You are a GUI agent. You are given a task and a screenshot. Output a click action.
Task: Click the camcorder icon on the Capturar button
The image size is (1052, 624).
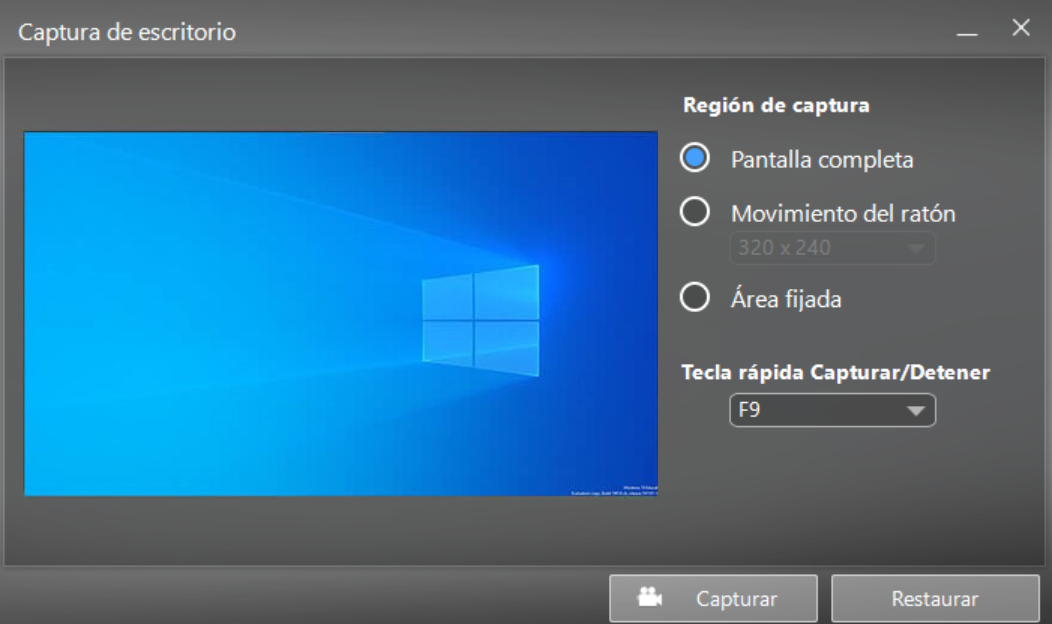coord(649,597)
